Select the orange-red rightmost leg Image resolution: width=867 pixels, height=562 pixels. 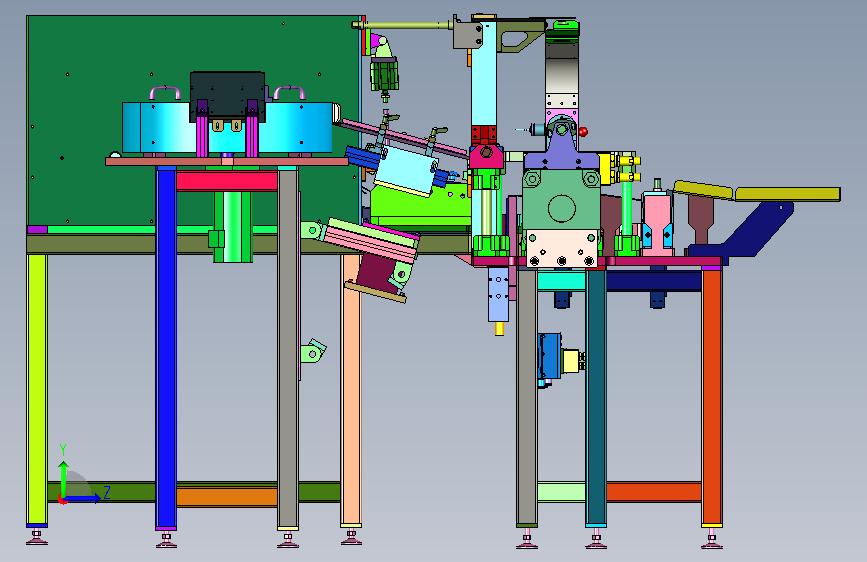(x=712, y=396)
